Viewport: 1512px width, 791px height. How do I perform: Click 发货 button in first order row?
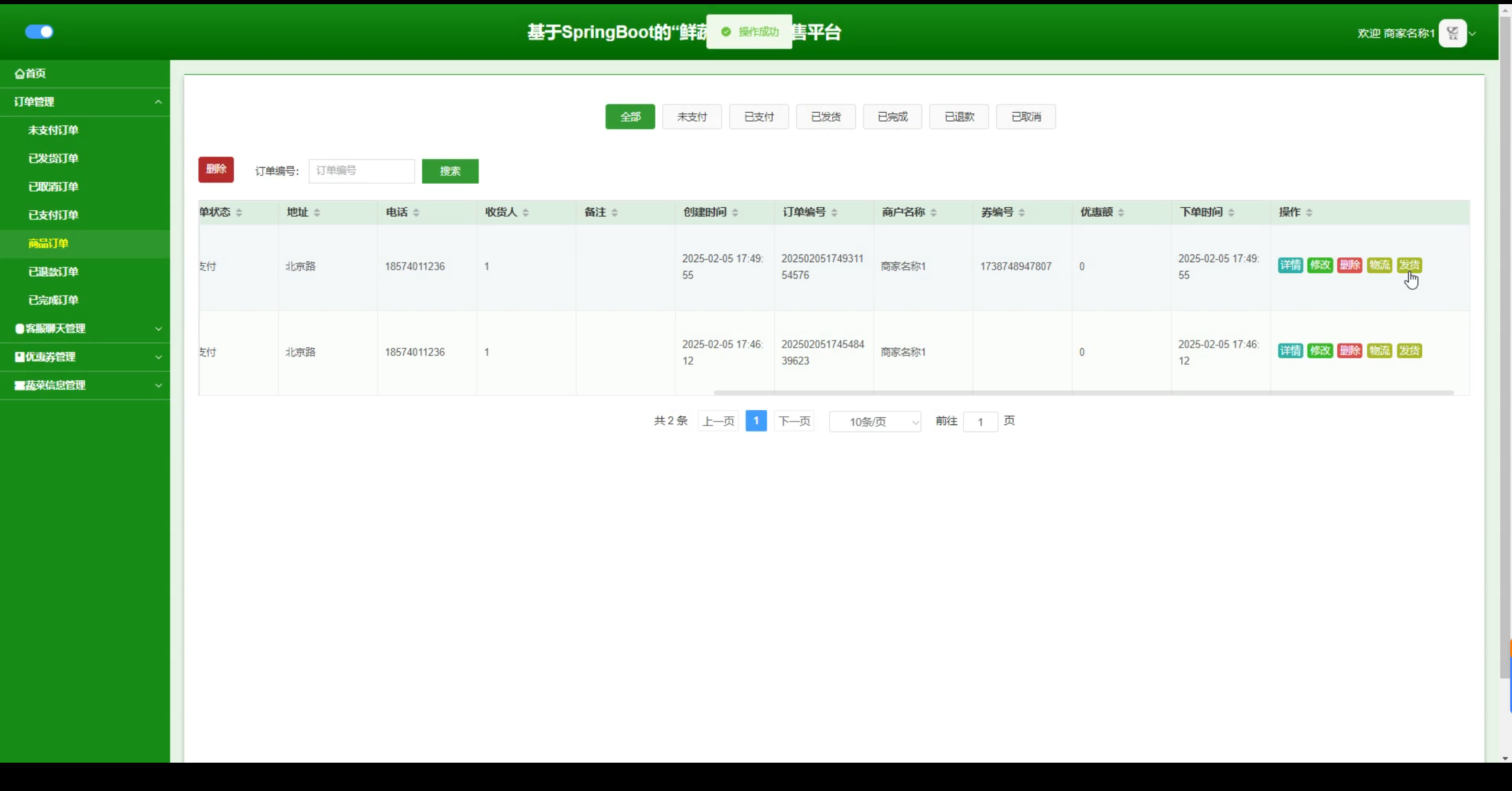coord(1409,265)
